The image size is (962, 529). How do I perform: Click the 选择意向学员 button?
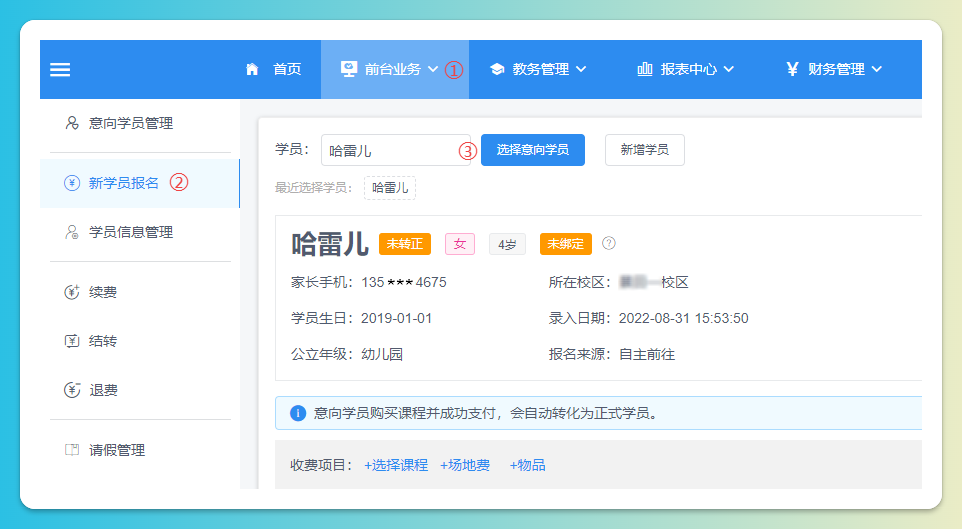pos(533,150)
